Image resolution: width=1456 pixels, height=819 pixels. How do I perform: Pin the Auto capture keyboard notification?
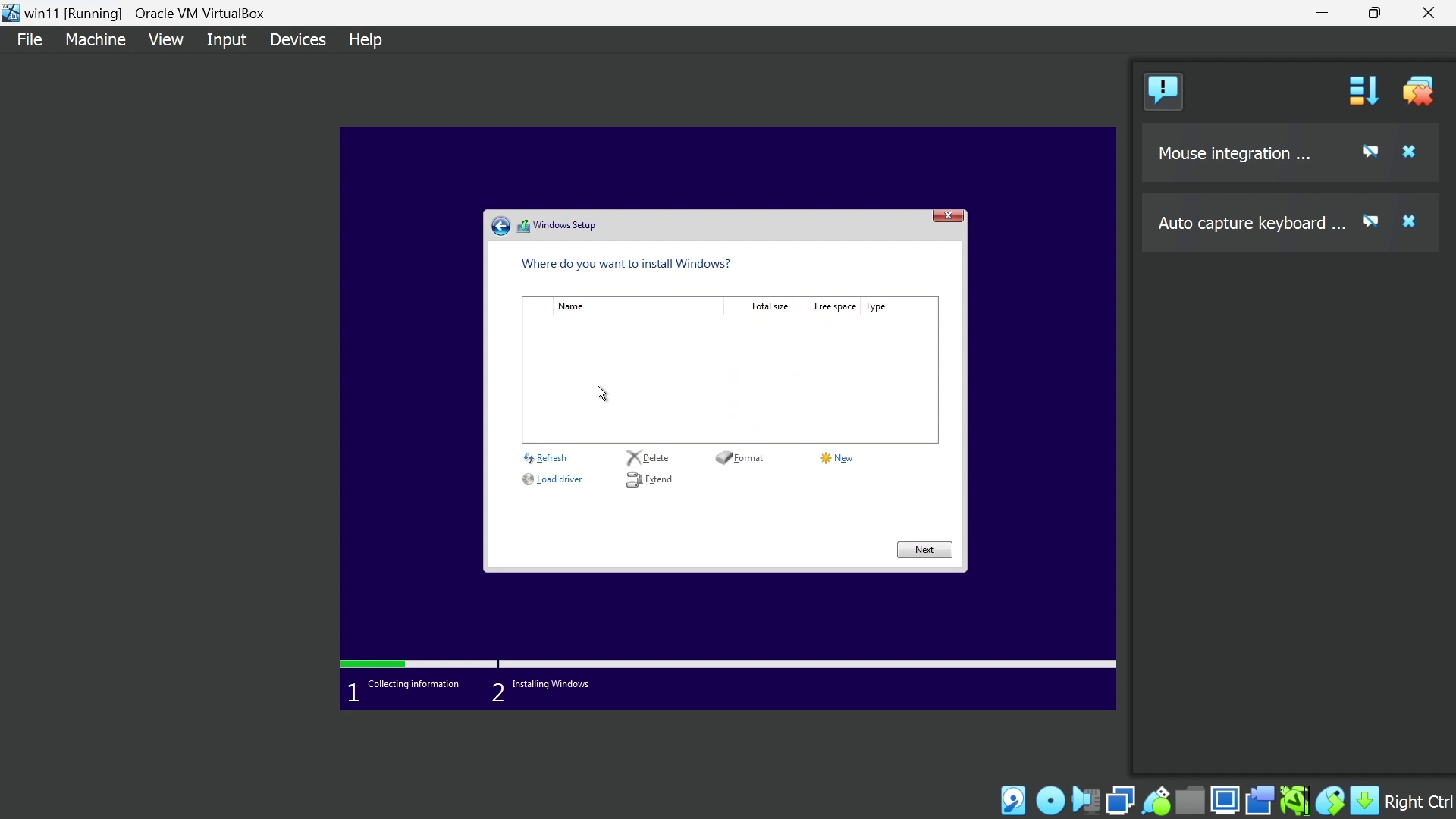pyautogui.click(x=1370, y=222)
